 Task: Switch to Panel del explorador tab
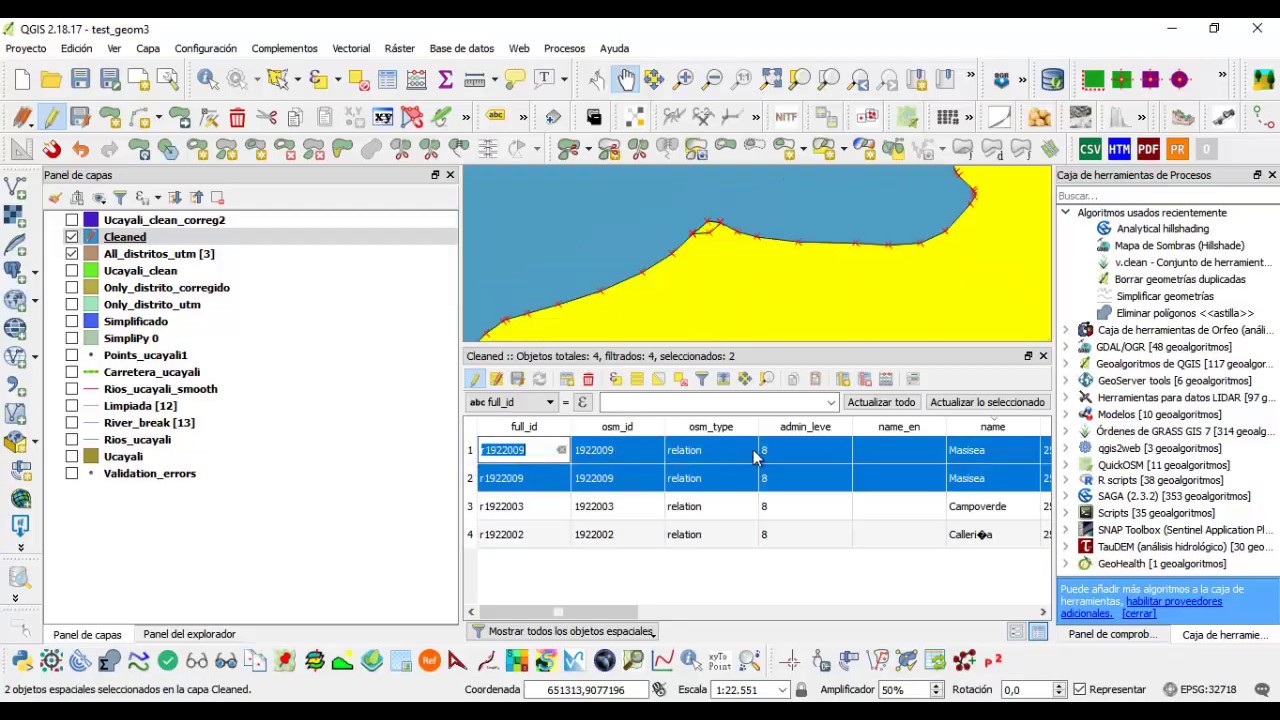[x=189, y=634]
